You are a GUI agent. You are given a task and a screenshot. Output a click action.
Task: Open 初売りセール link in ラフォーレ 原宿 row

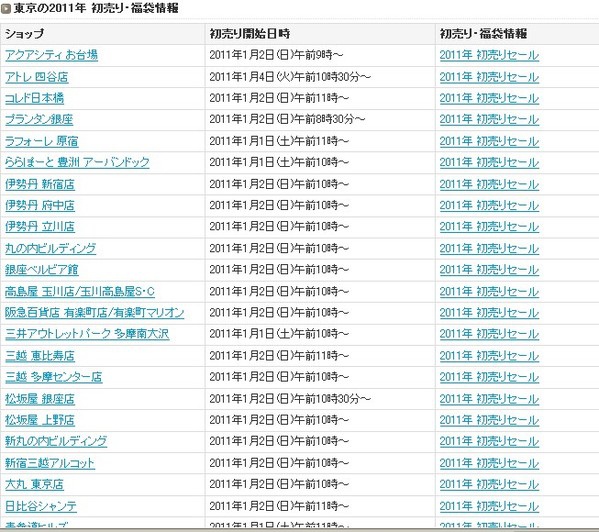[x=489, y=141]
